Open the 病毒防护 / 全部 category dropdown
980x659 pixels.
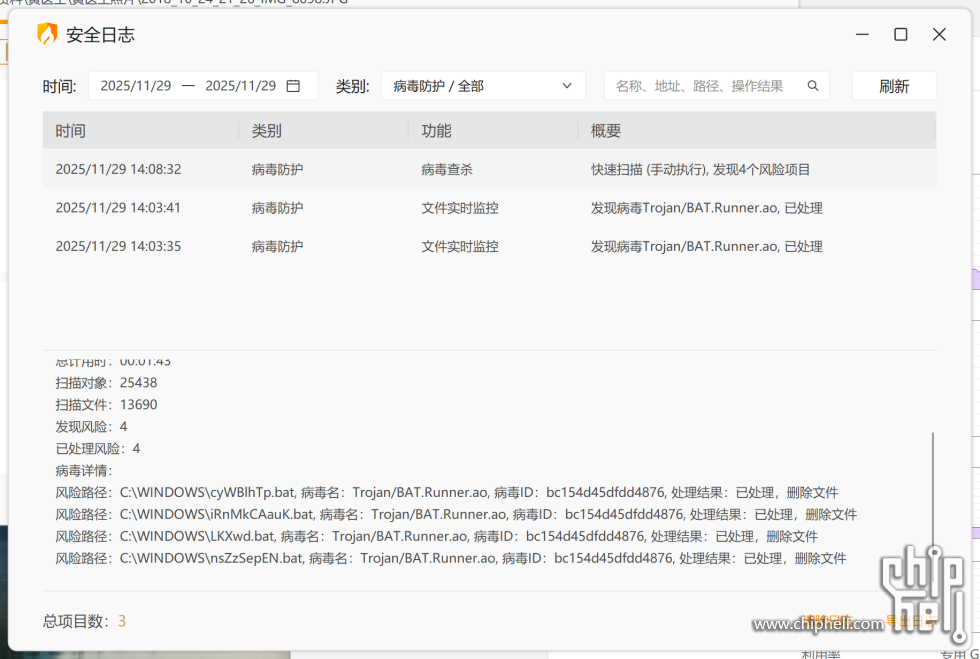483,86
